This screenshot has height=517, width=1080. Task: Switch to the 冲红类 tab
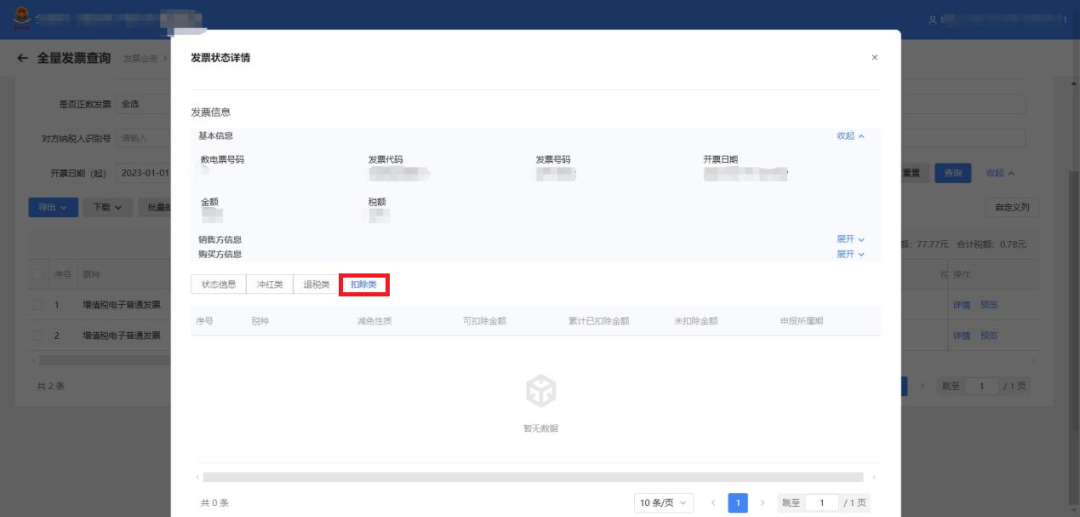(x=270, y=284)
